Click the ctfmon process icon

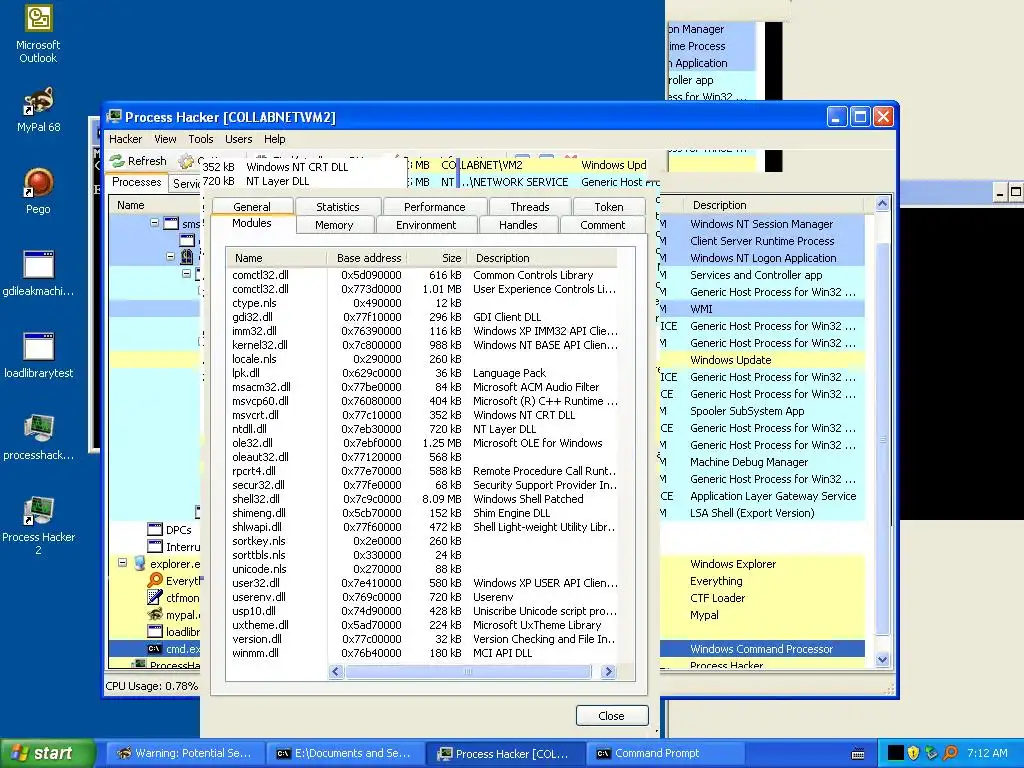(155, 598)
